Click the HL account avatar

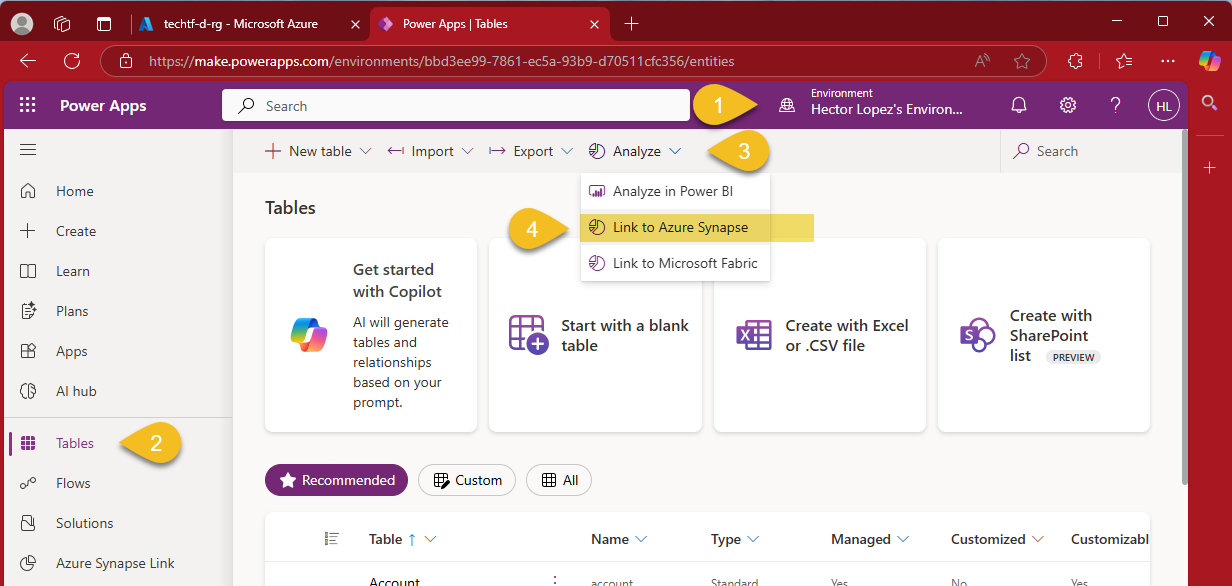(x=1163, y=106)
